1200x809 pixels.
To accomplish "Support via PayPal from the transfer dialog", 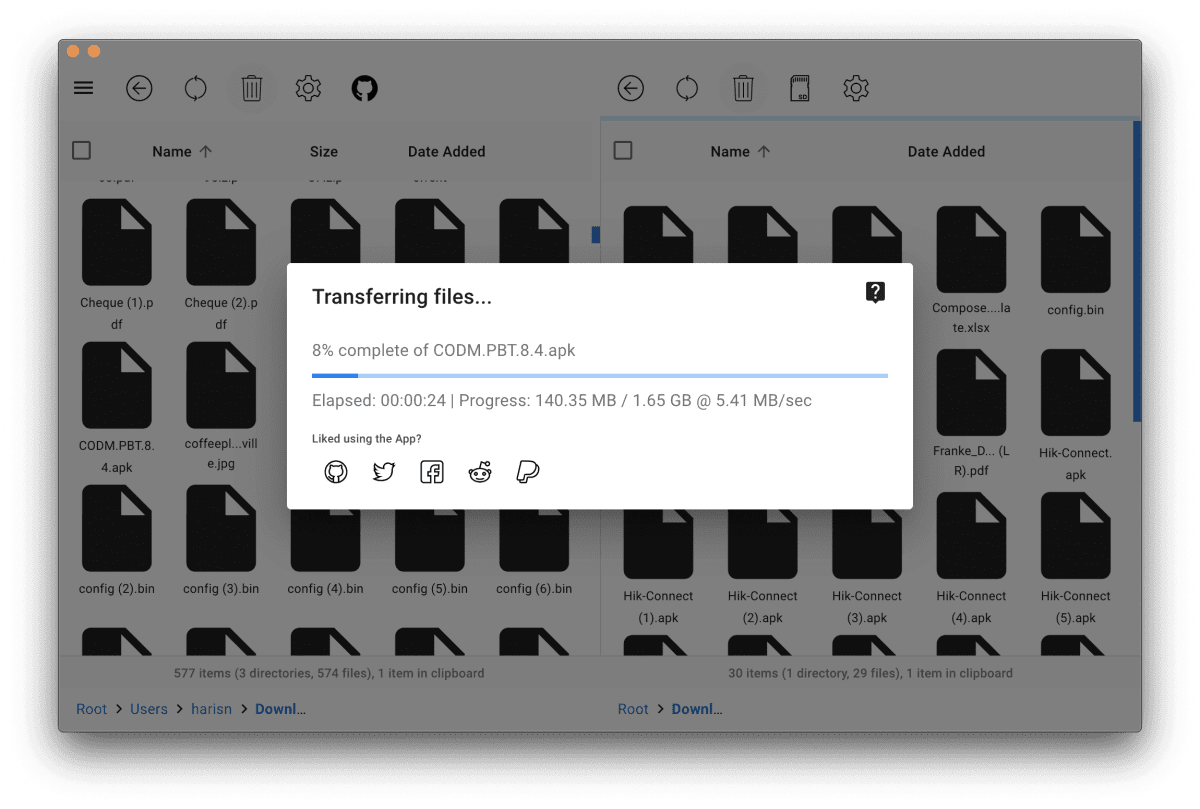I will click(528, 471).
